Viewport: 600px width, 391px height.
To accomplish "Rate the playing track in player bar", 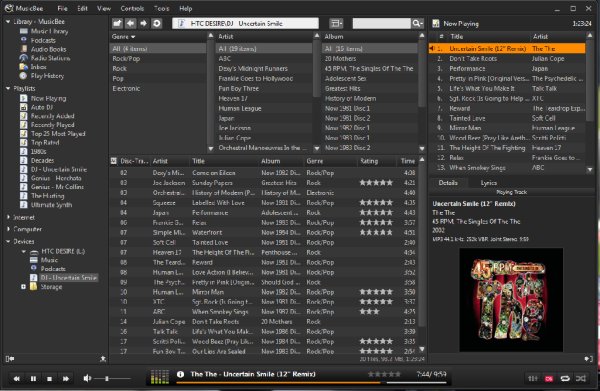I will [384, 374].
